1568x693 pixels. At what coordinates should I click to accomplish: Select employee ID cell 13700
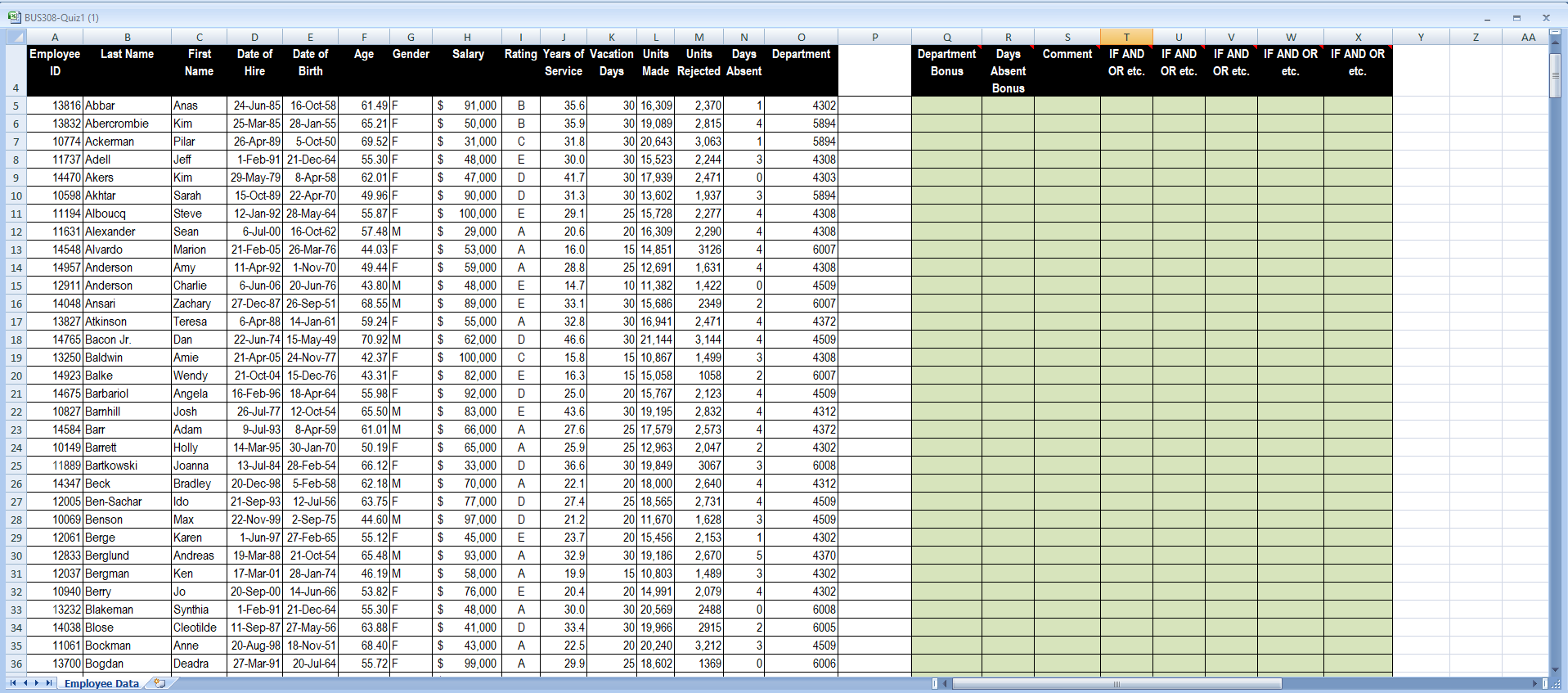[x=55, y=664]
